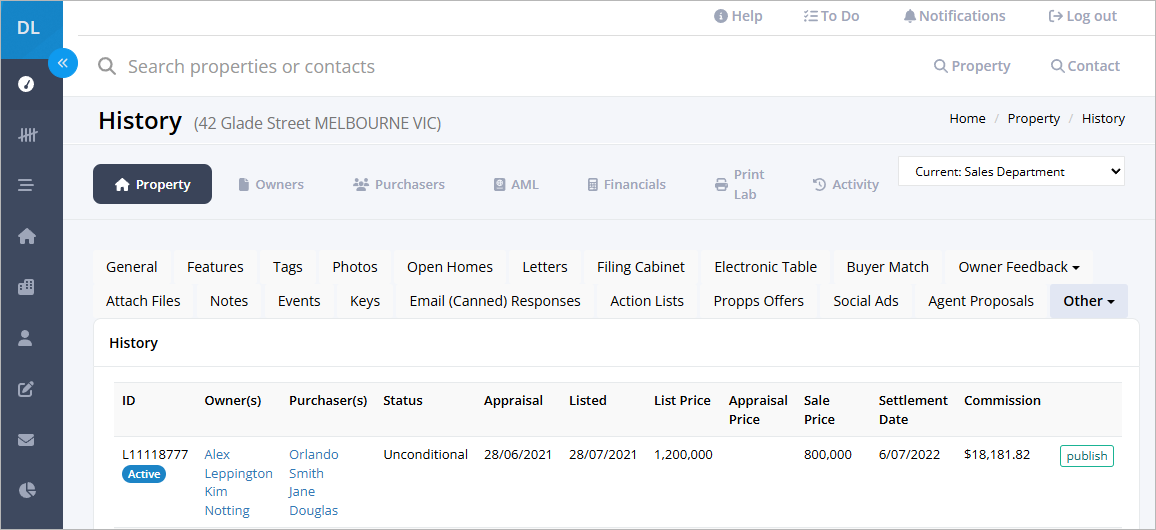
Task: Expand the Owner Feedback dropdown tab
Action: [x=1019, y=267]
